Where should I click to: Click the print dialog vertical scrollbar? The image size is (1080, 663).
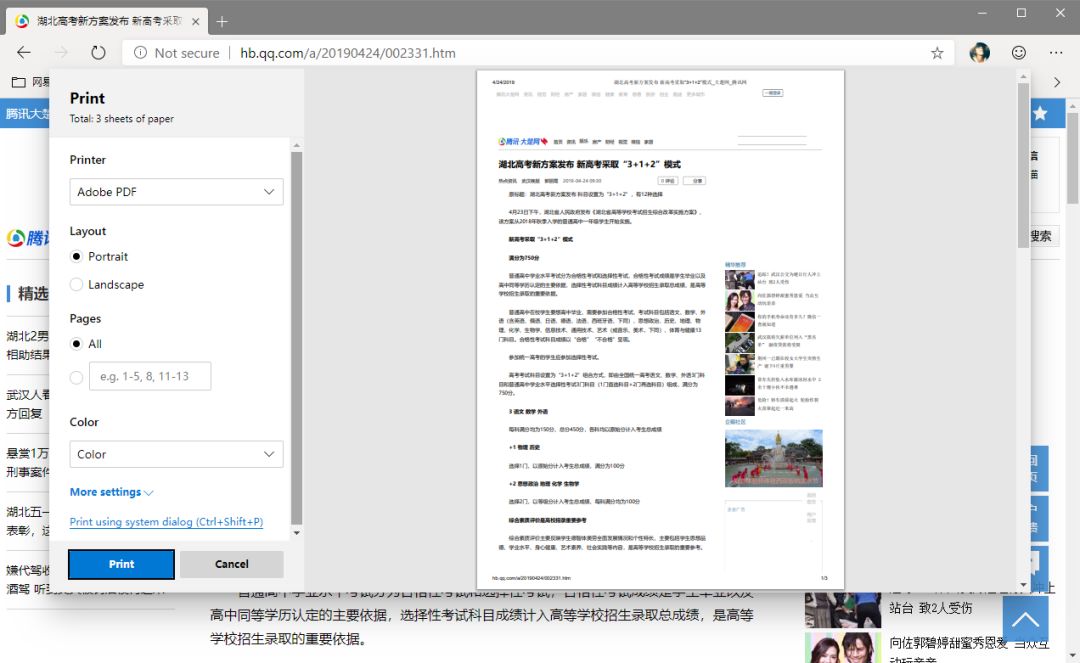pos(296,340)
